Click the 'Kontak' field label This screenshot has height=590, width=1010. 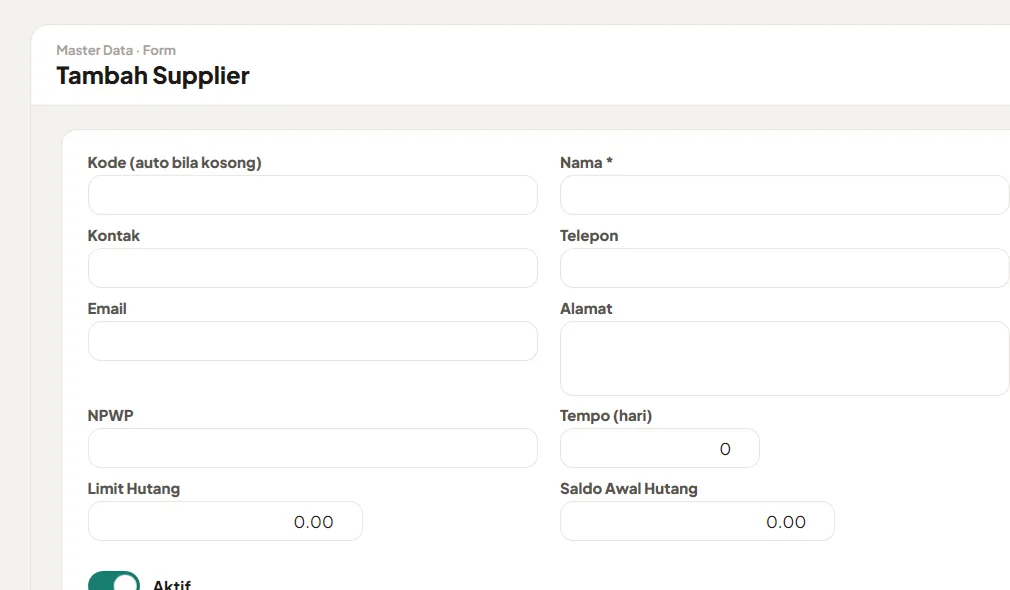click(x=113, y=236)
